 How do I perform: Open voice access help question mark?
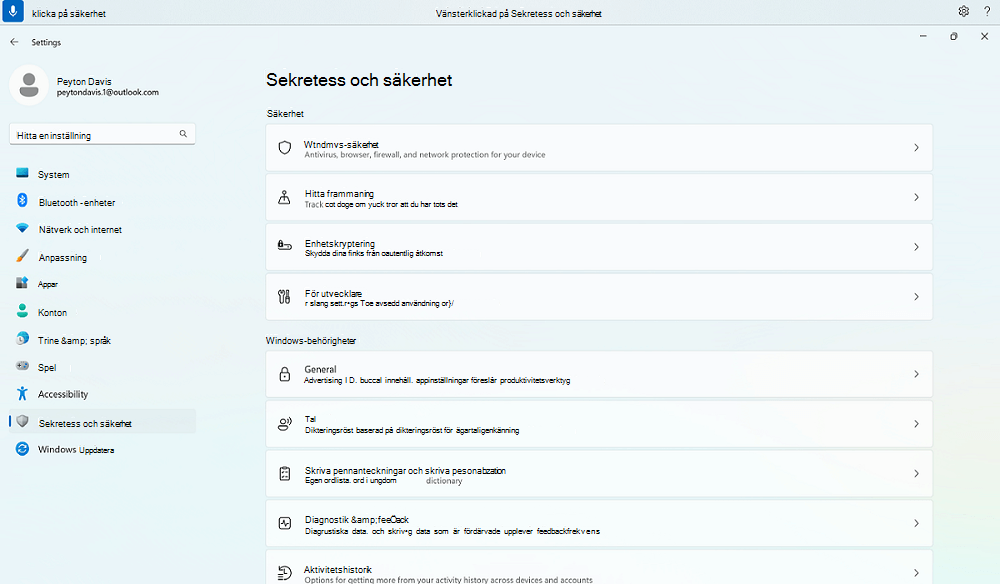987,11
